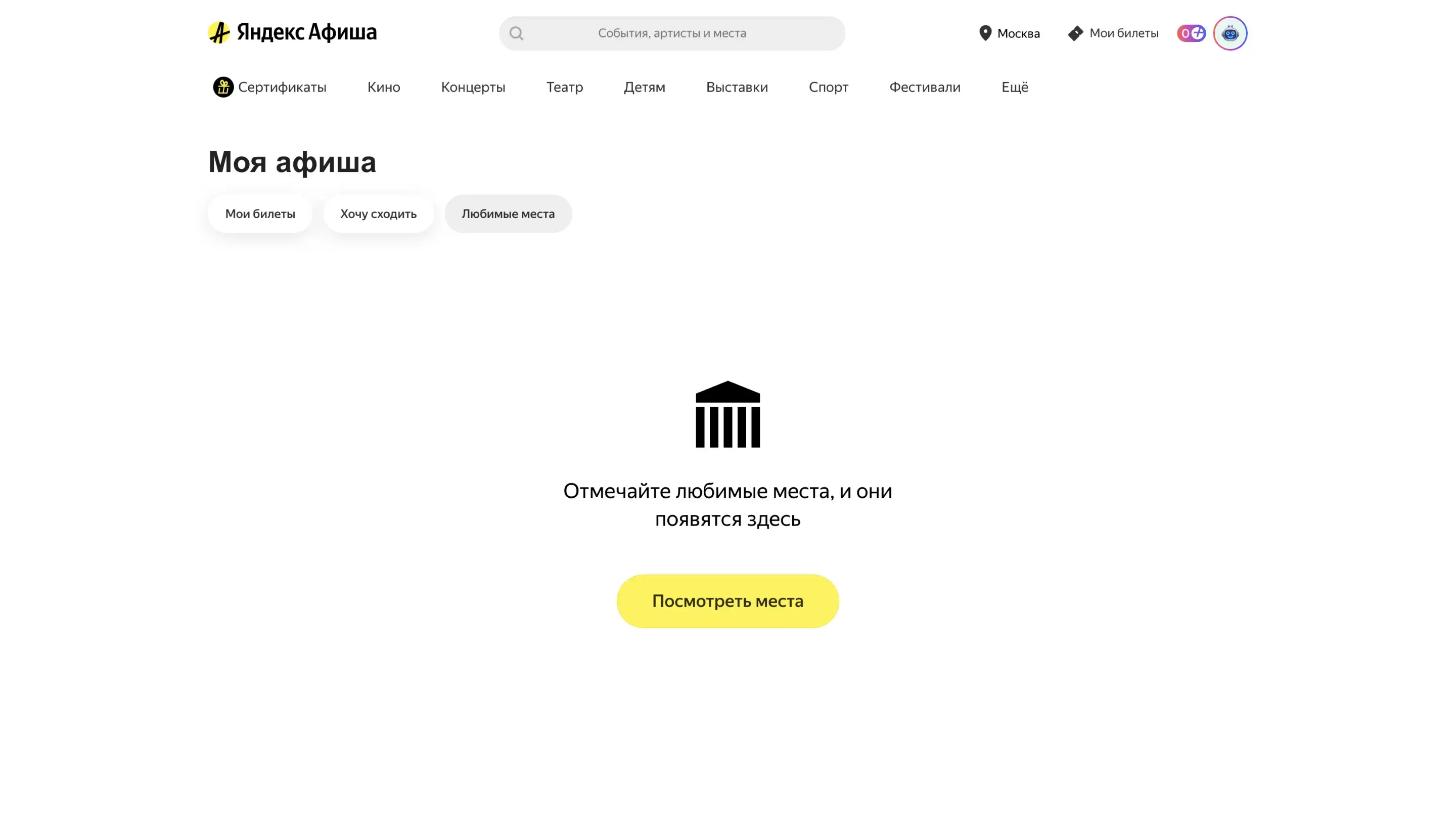The image size is (1456, 820).
Task: Click the Сертификаты gift icon
Action: 223,87
